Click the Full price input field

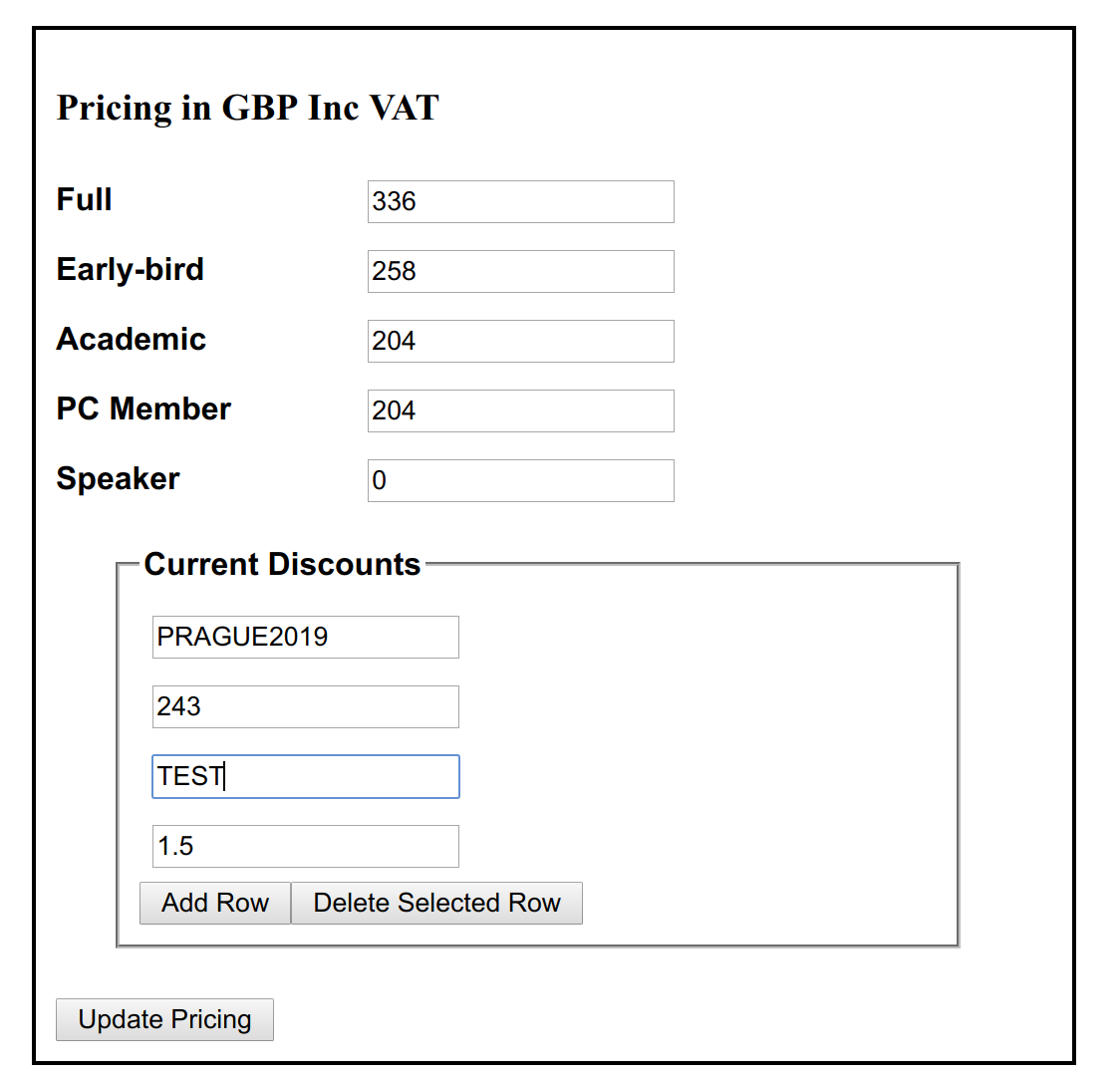(x=521, y=201)
